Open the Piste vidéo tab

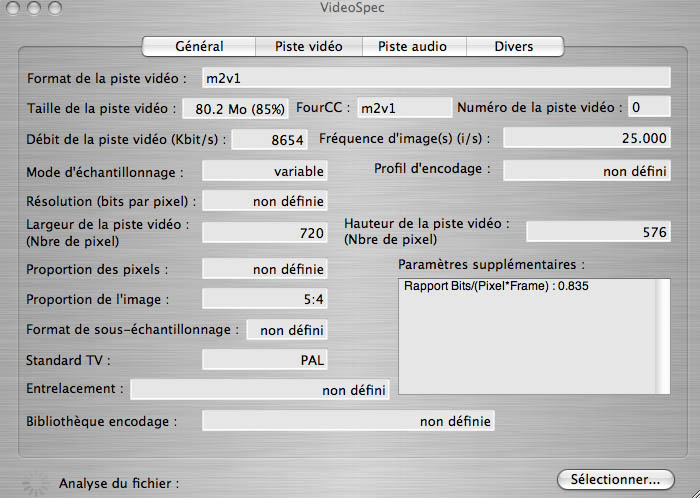point(308,46)
